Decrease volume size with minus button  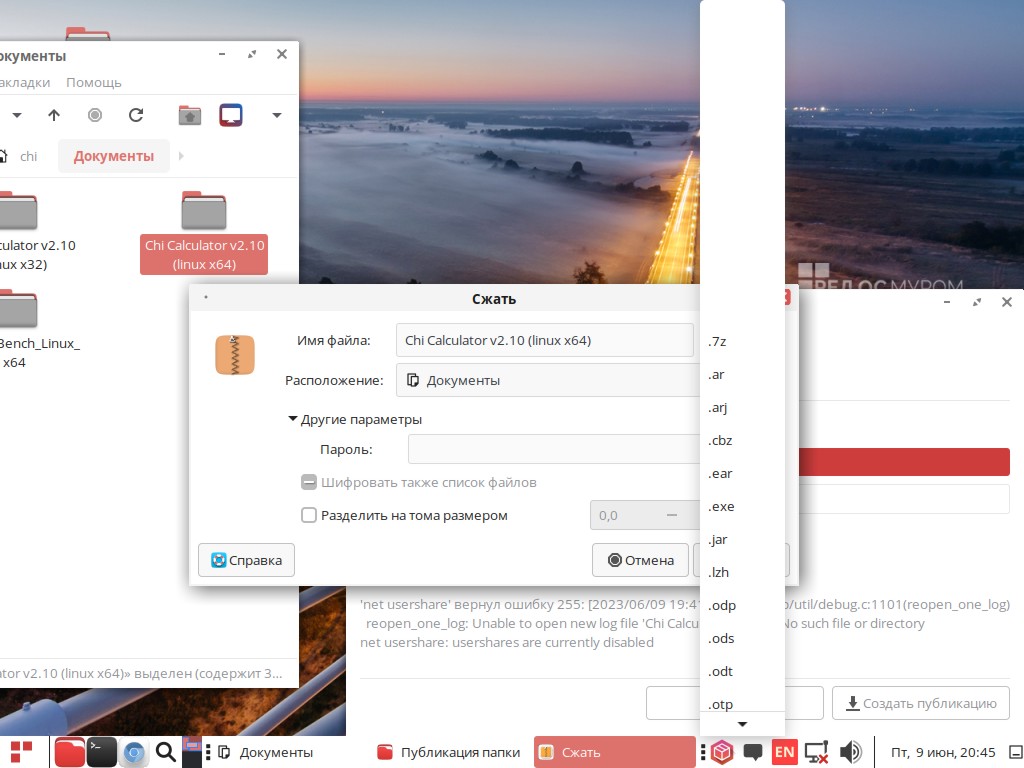pos(671,515)
